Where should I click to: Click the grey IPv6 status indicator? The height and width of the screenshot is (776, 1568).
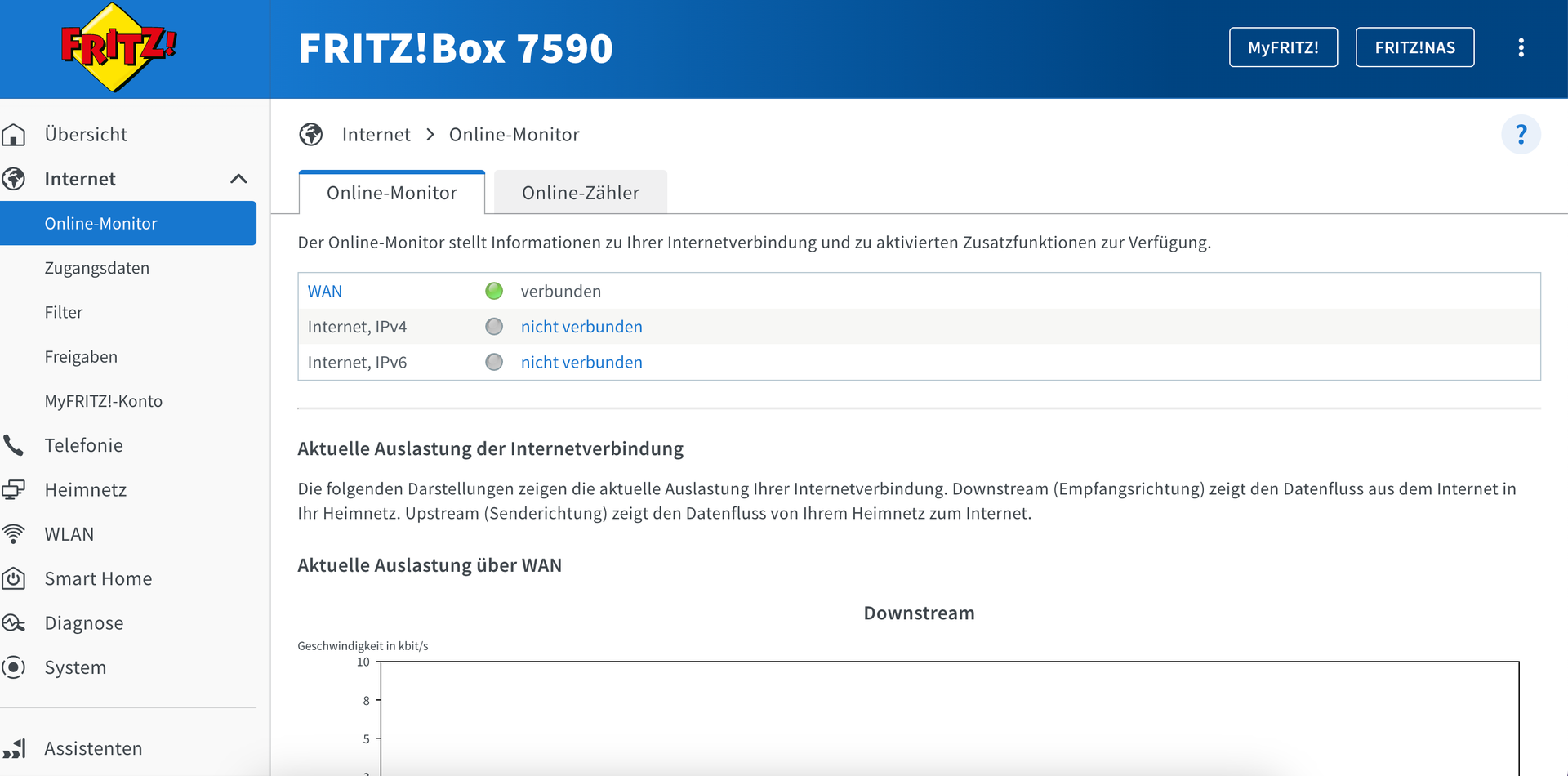click(x=494, y=362)
